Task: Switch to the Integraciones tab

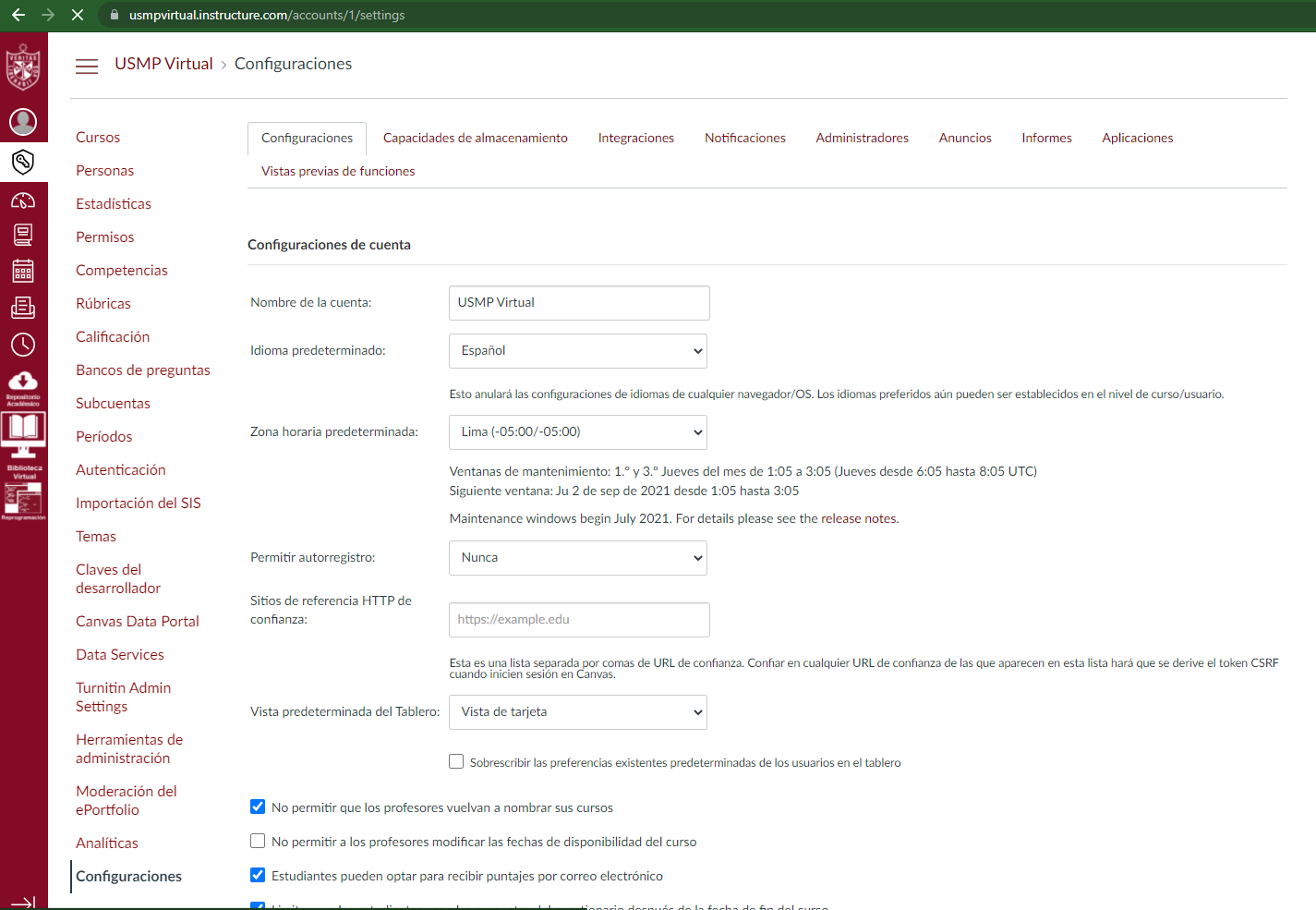Action: (x=636, y=139)
